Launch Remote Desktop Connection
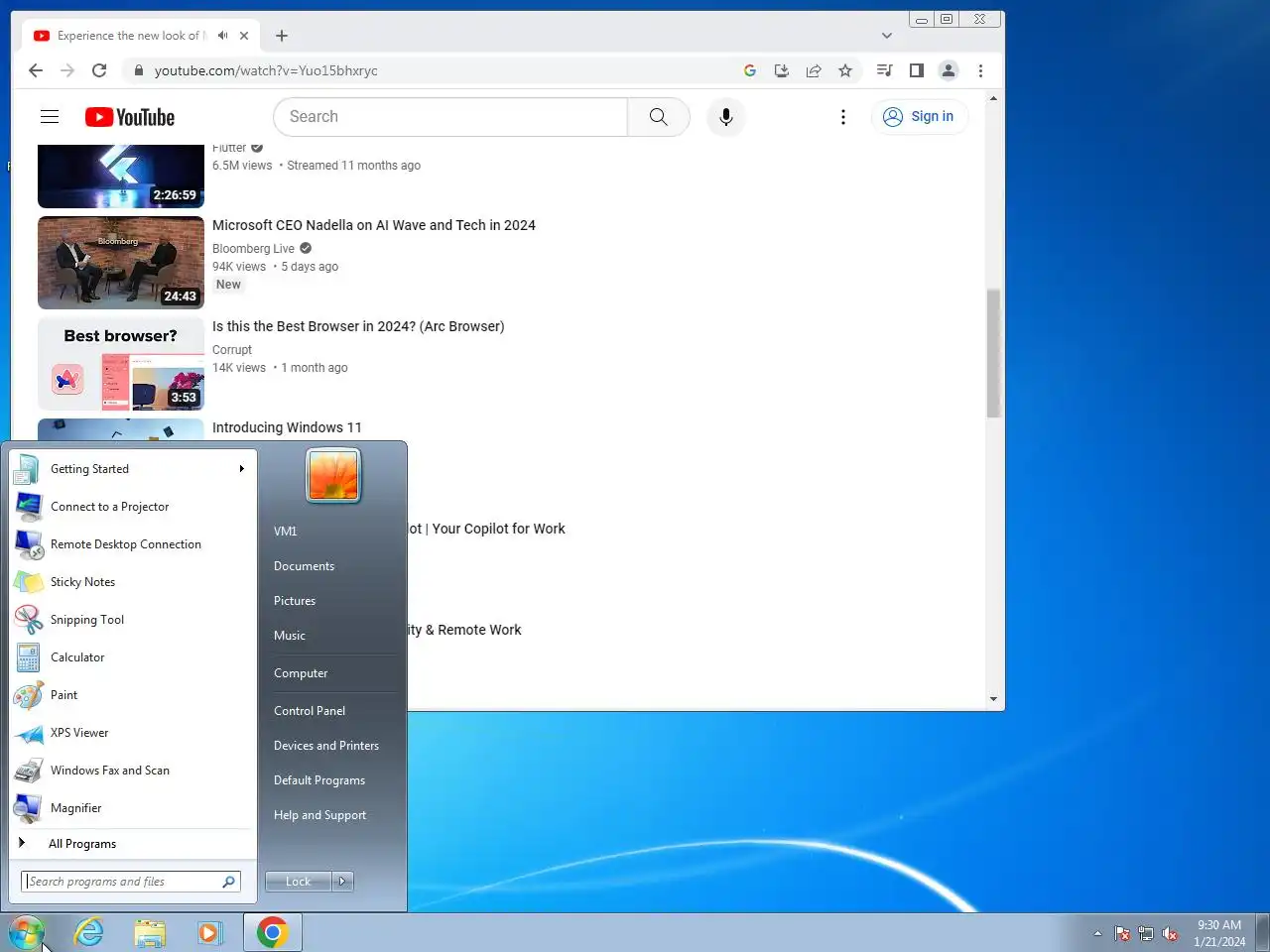The height and width of the screenshot is (952, 1270). 133,544
